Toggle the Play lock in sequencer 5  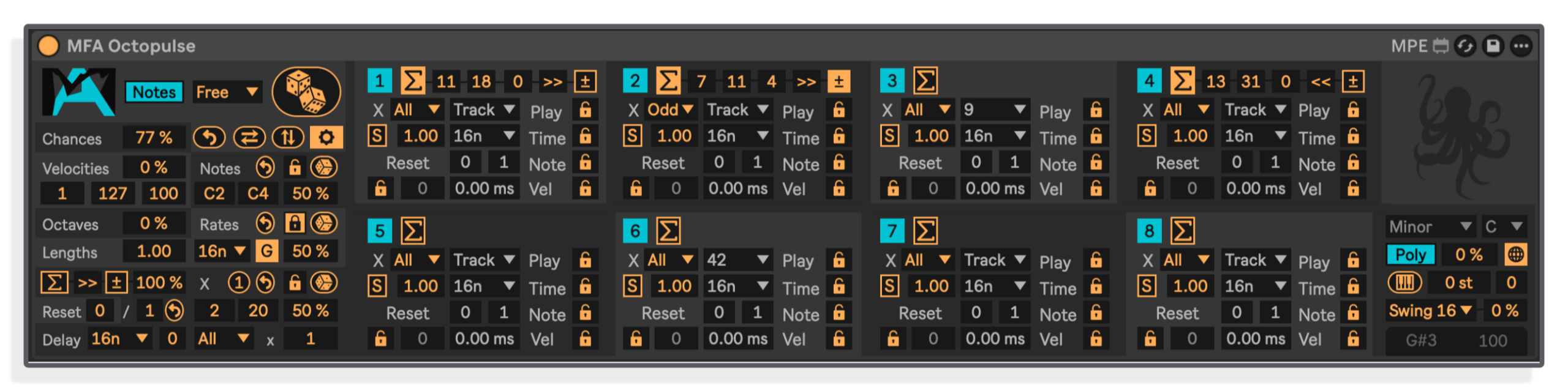pos(586,260)
